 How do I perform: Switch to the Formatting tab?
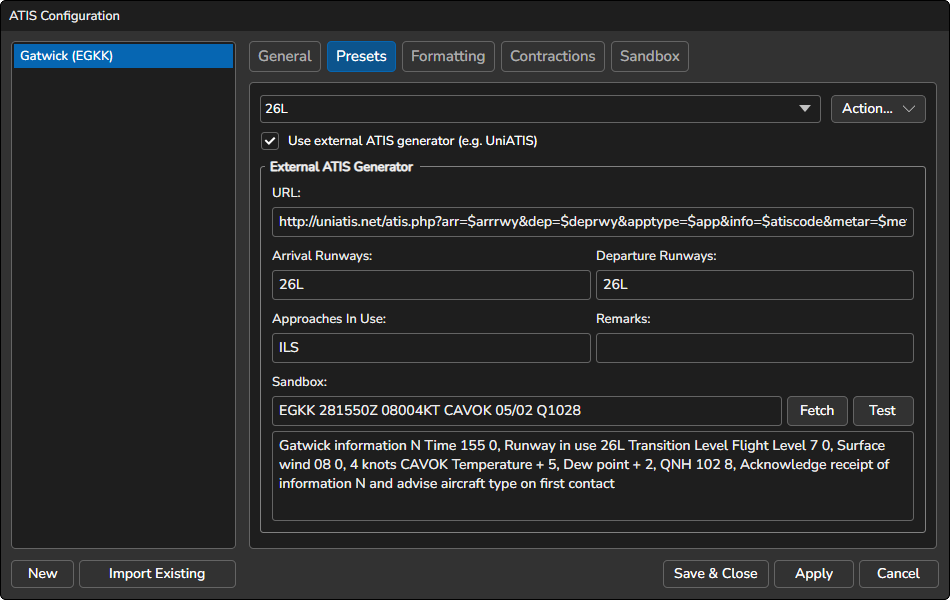[x=448, y=56]
